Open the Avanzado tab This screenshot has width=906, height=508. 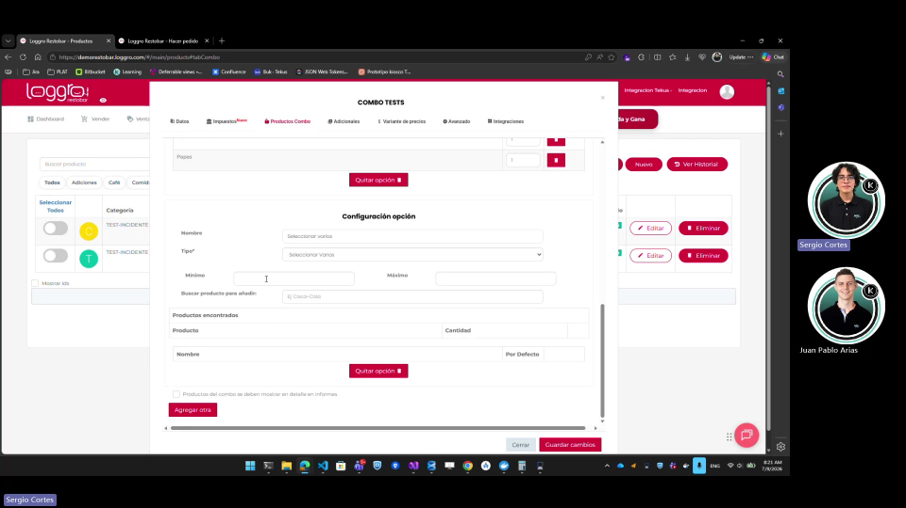[456, 121]
